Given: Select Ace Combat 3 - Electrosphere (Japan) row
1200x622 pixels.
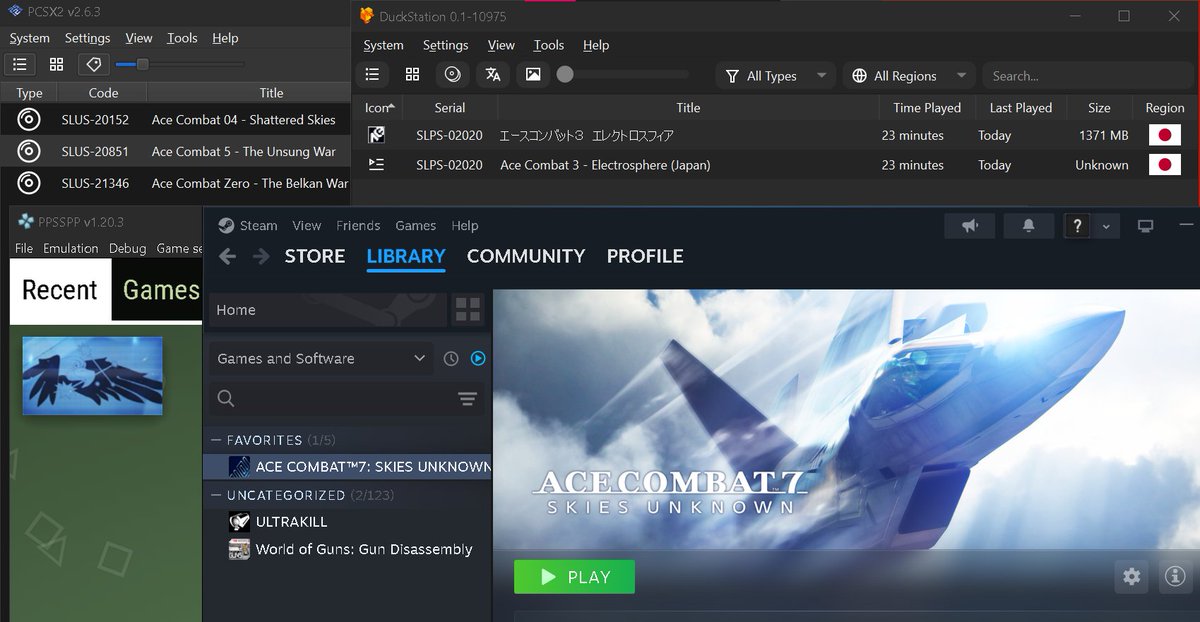Looking at the screenshot, I should point(776,165).
